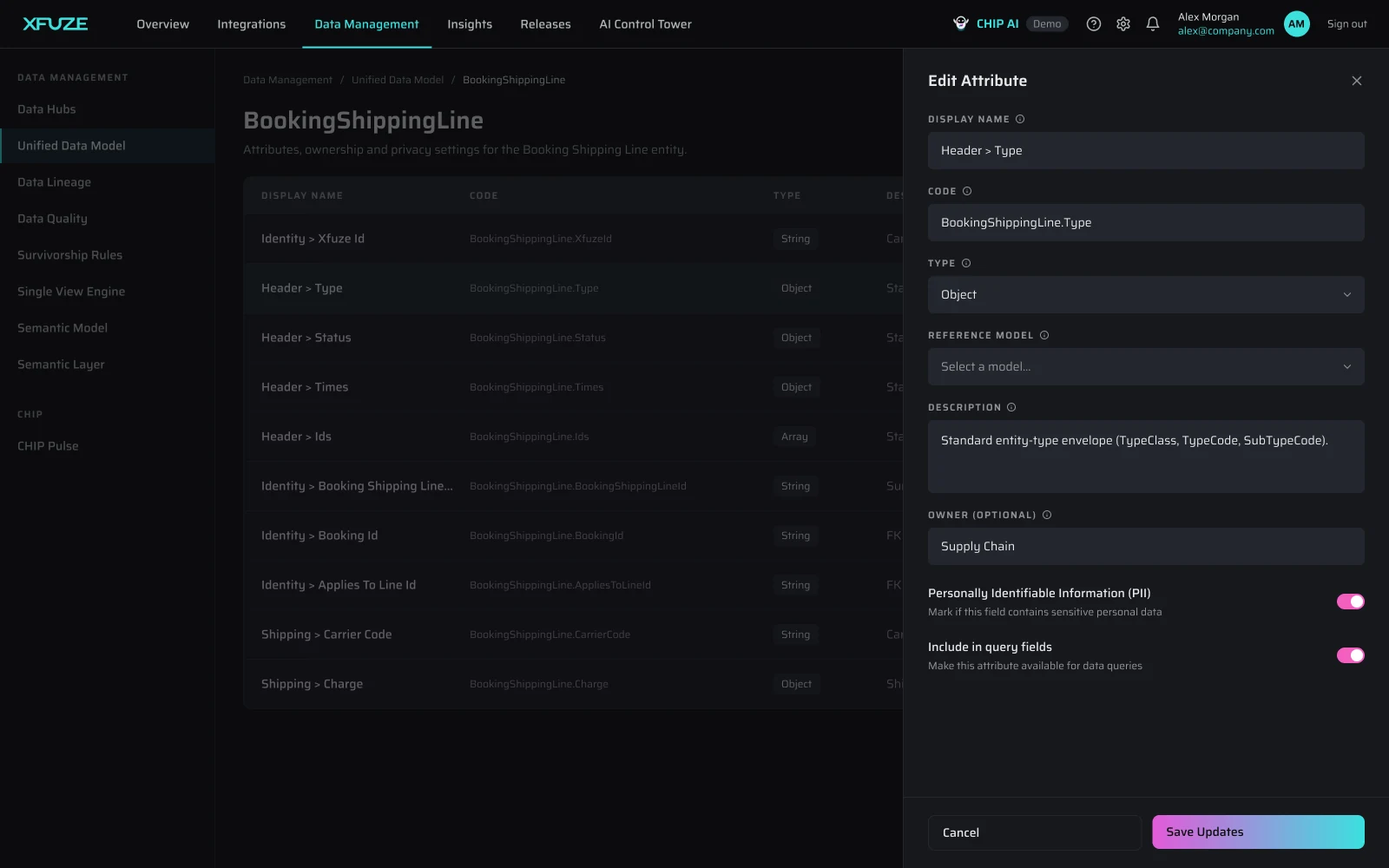The image size is (1389, 868).
Task: Open the Integrations tab
Action: 251,24
